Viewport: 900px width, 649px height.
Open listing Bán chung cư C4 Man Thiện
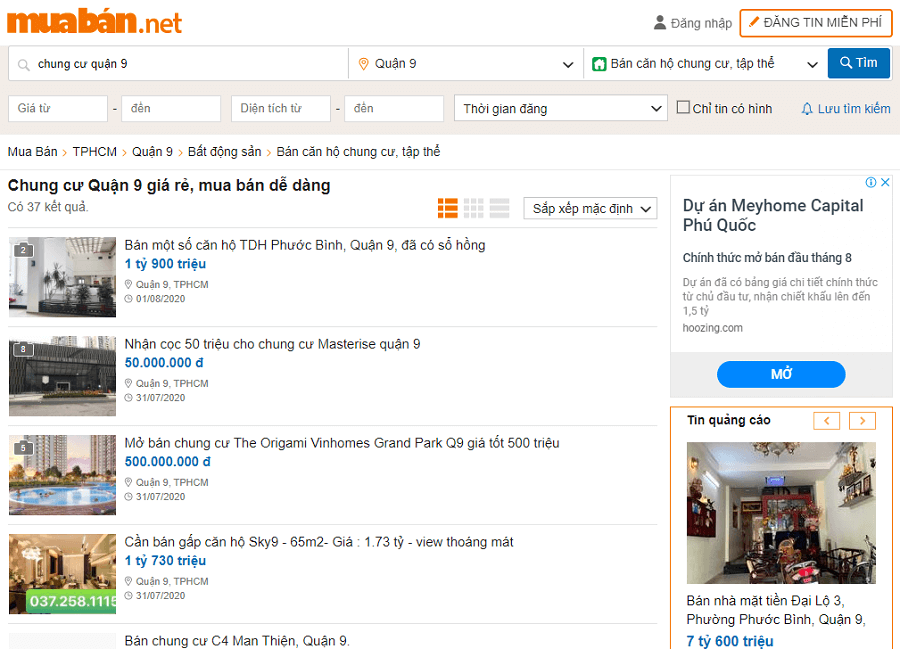tap(237, 640)
